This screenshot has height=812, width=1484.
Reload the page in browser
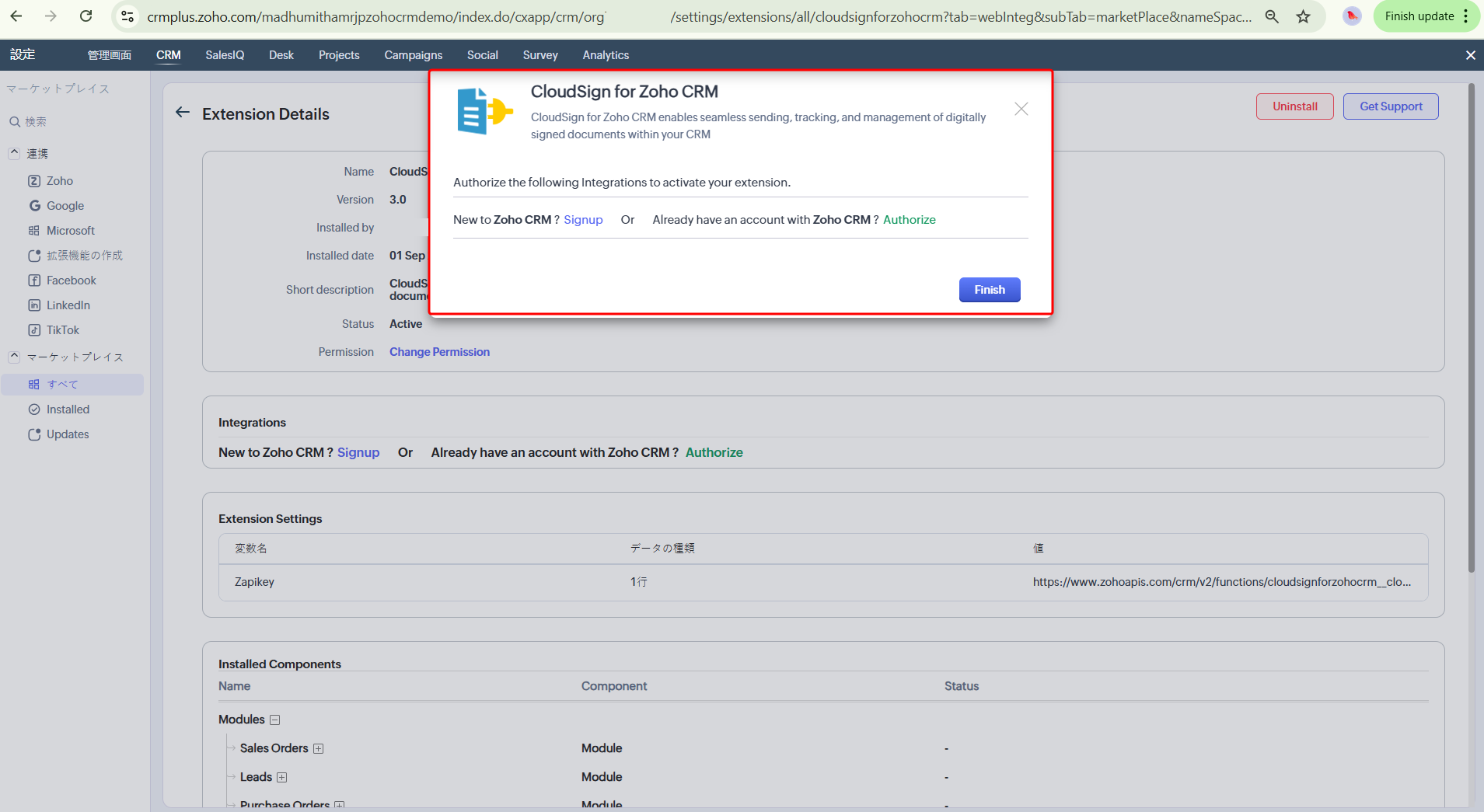pos(86,16)
